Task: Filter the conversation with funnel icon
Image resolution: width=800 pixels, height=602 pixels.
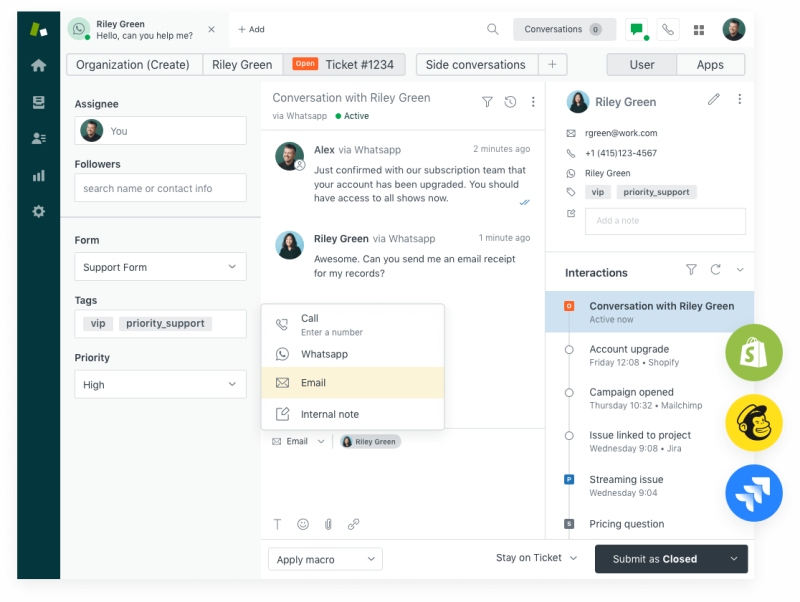Action: pos(487,102)
